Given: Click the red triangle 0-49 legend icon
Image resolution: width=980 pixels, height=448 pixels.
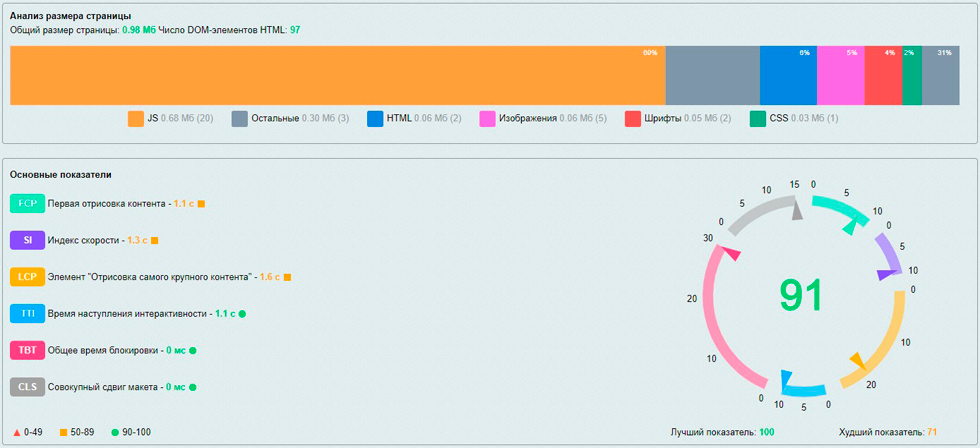Looking at the screenshot, I should (17, 432).
